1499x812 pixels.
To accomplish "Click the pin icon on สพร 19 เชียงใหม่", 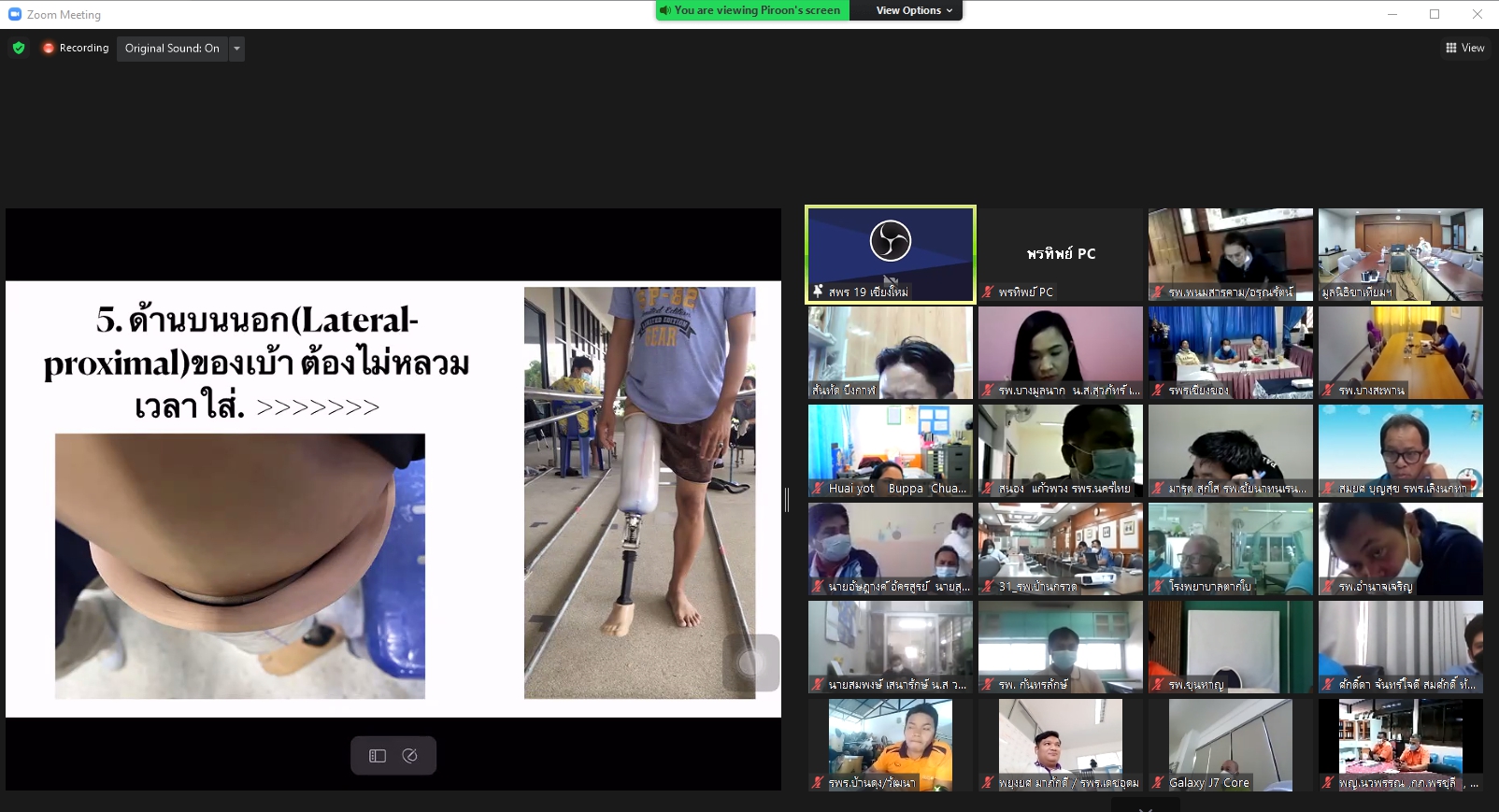I will [818, 292].
